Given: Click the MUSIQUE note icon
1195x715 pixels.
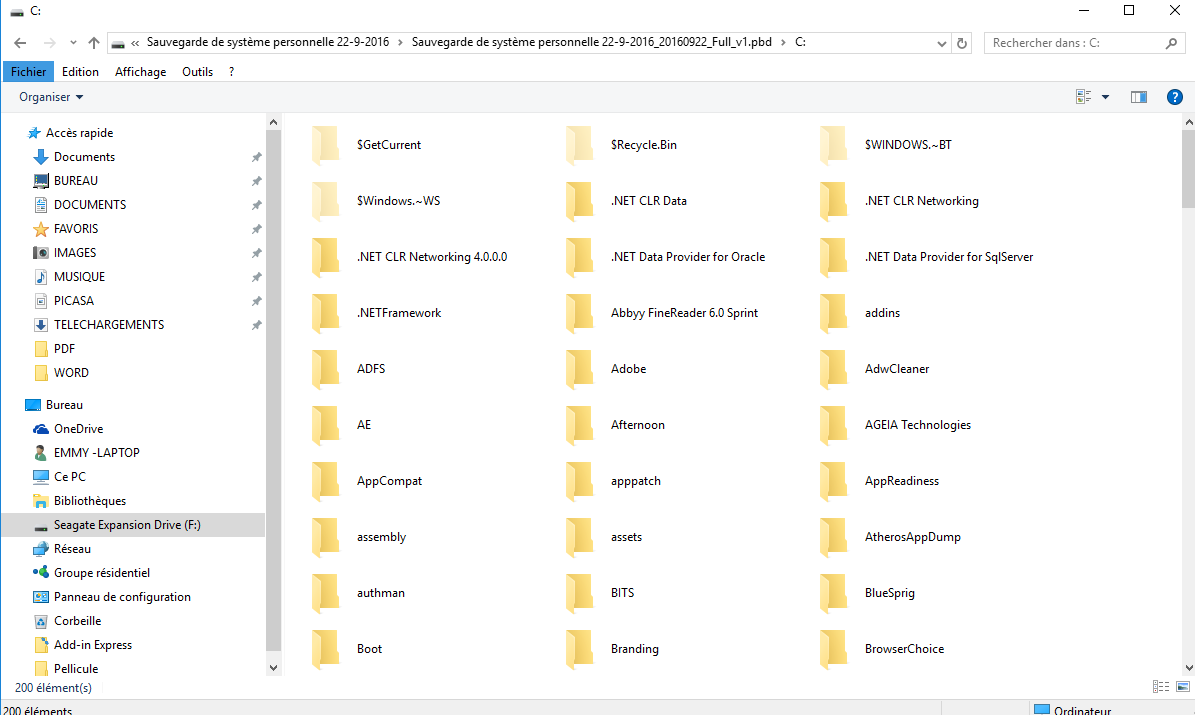Looking at the screenshot, I should [x=41, y=277].
